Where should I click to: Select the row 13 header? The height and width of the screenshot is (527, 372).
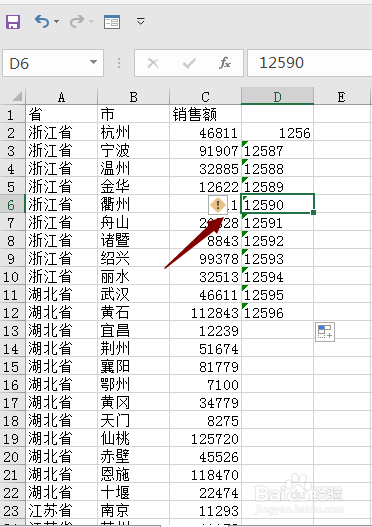click(13, 331)
